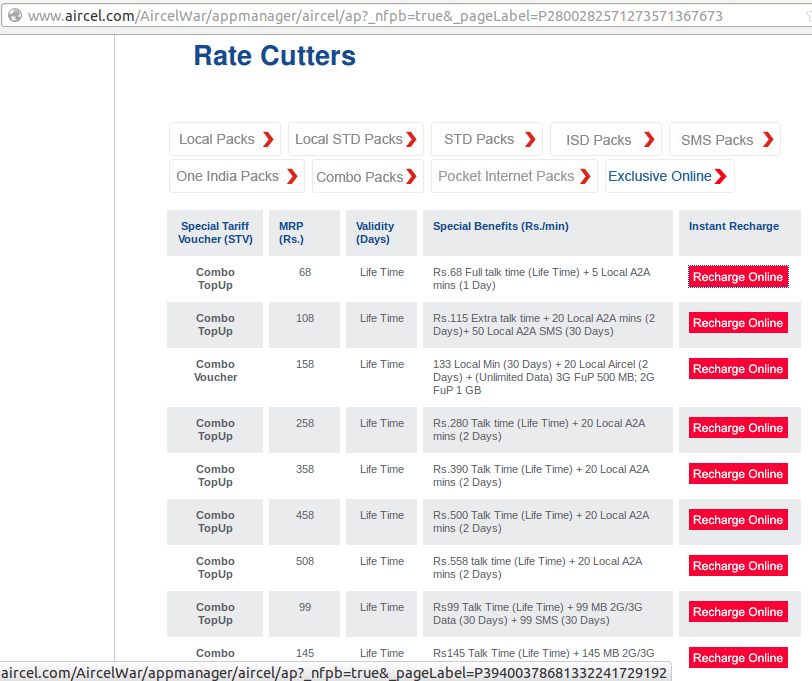
Task: Click red chevron beside Pocket Internet Packs
Action: tap(585, 177)
